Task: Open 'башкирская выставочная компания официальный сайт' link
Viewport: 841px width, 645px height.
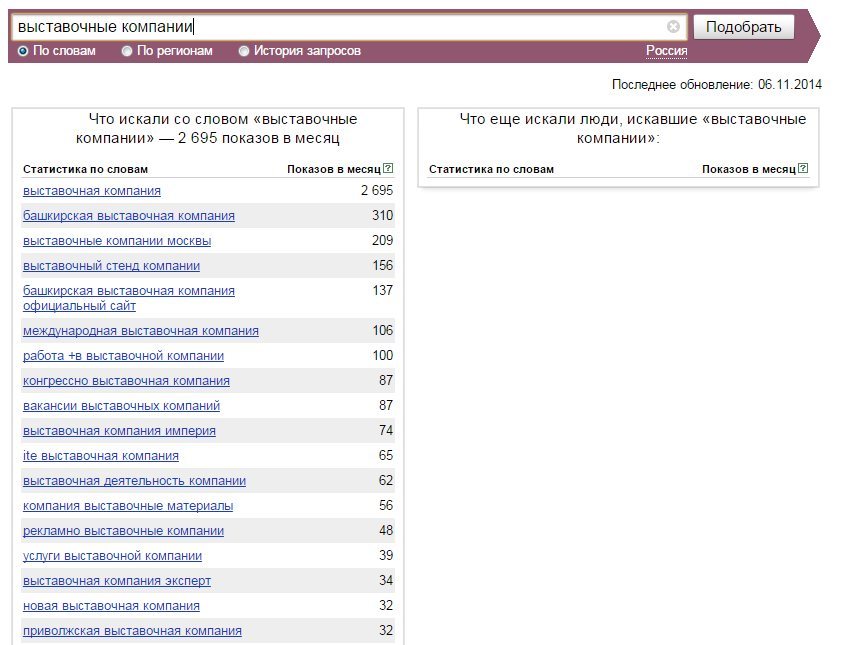Action: [129, 298]
